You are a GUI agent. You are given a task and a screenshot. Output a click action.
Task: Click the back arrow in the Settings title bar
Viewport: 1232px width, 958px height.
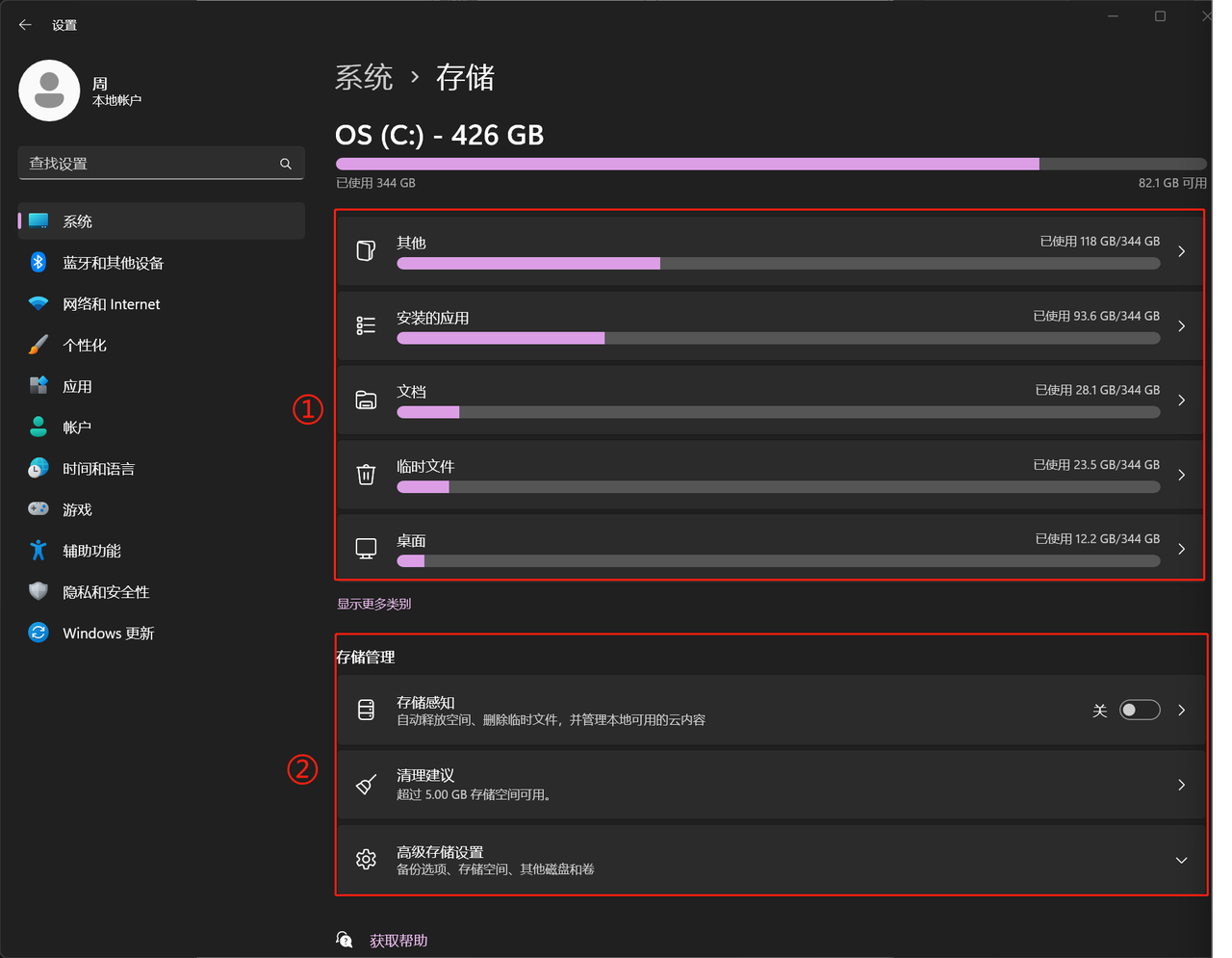click(25, 25)
